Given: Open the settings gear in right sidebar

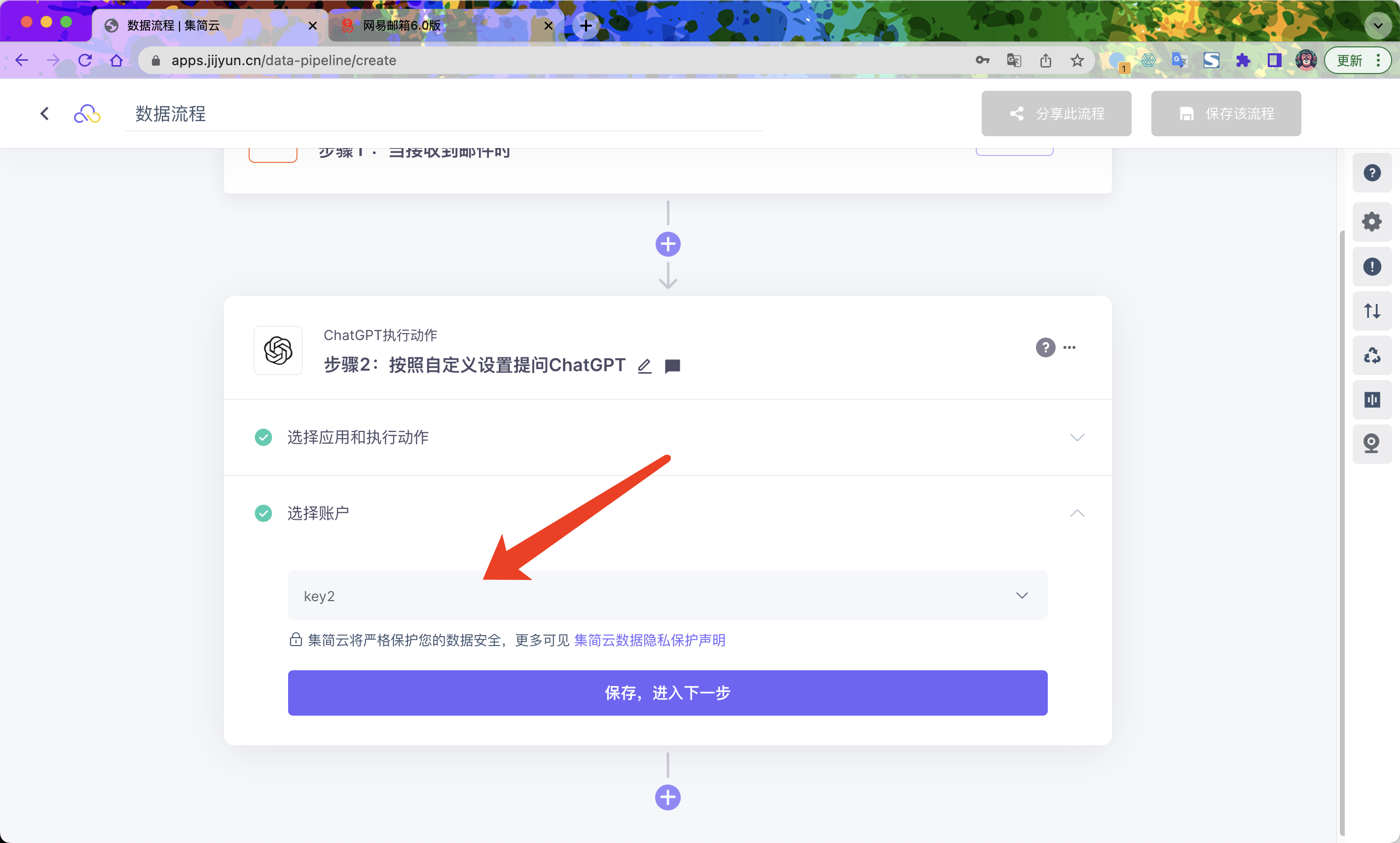Looking at the screenshot, I should pos(1371,222).
